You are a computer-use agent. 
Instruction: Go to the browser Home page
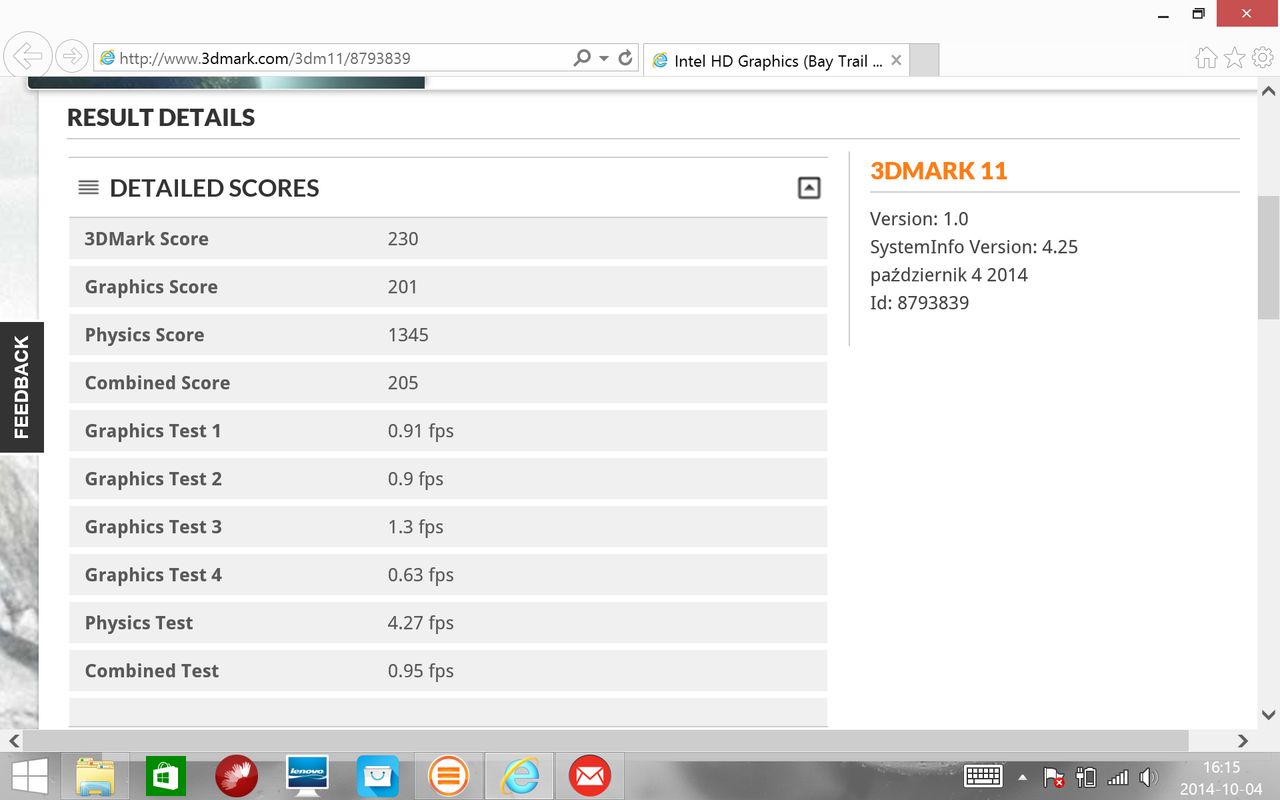(1206, 58)
